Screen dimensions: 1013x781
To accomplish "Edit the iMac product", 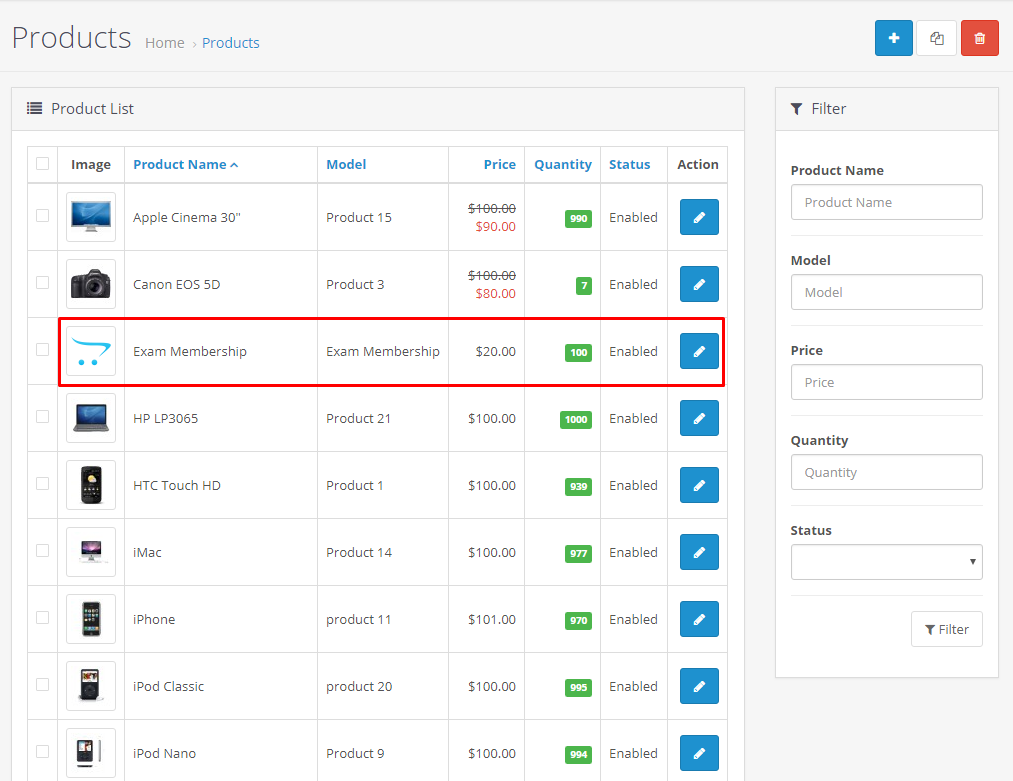I will point(699,552).
